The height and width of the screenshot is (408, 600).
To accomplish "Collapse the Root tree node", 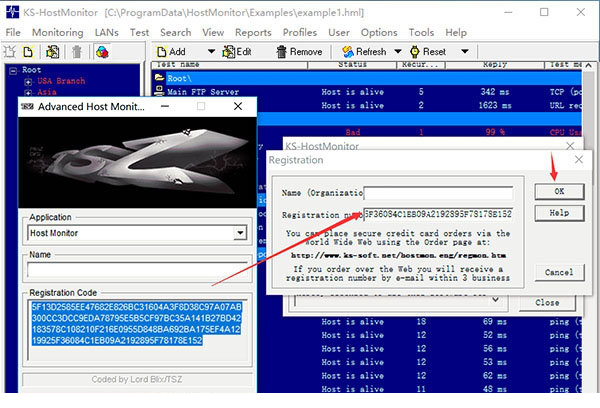I will [13, 70].
